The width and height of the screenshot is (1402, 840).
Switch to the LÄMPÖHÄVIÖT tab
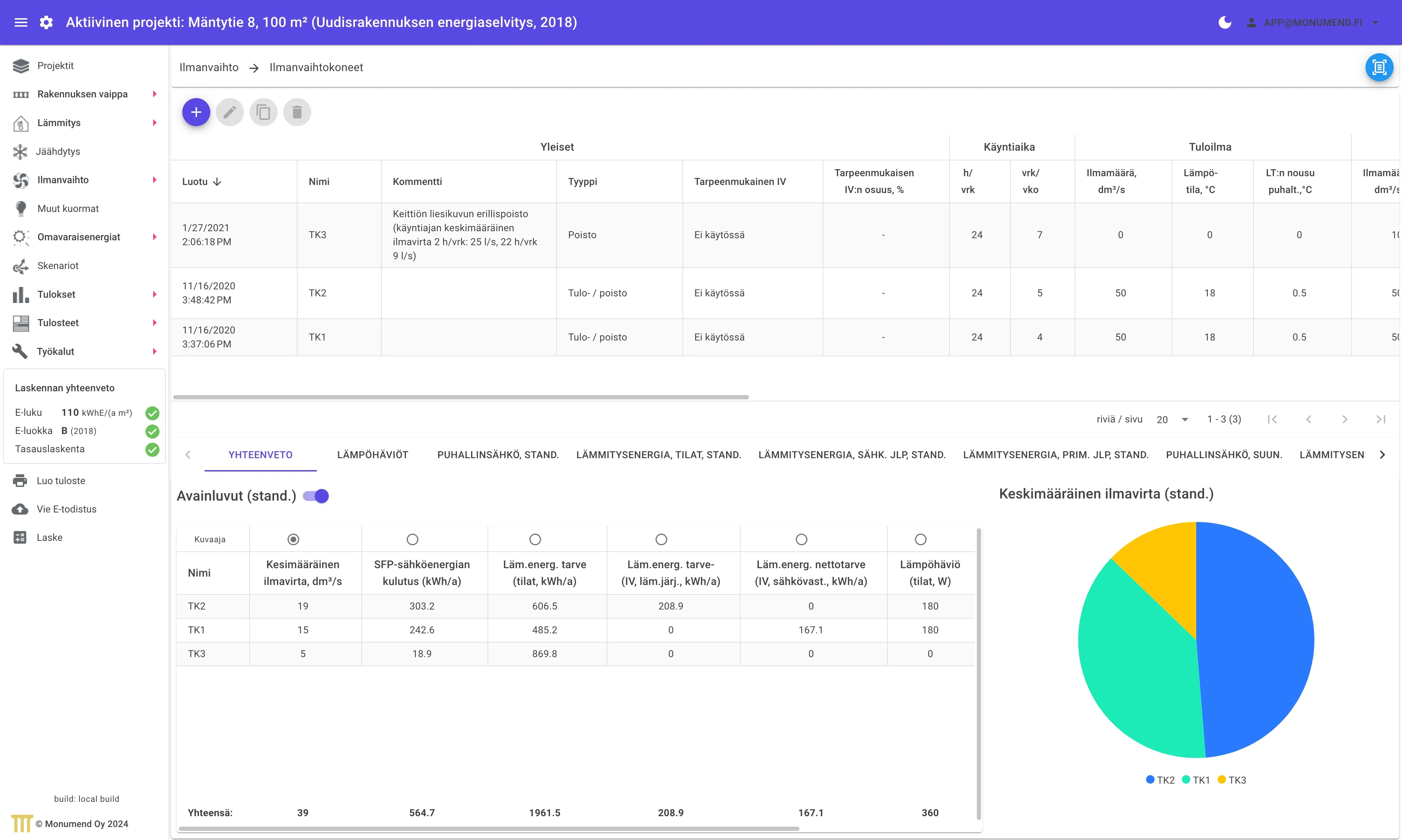(x=373, y=455)
